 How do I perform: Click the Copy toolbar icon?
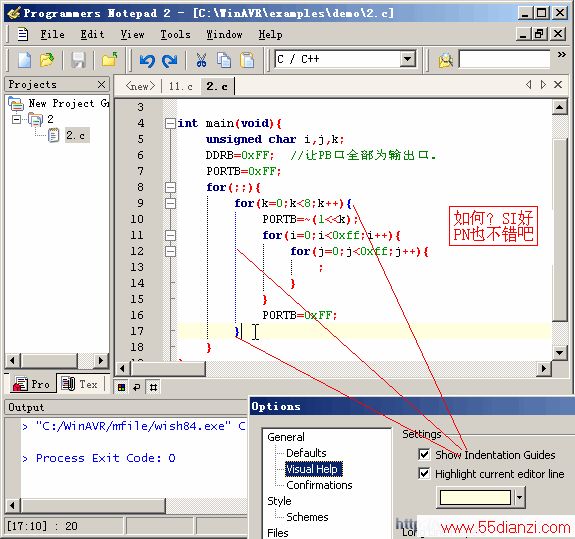(x=224, y=60)
